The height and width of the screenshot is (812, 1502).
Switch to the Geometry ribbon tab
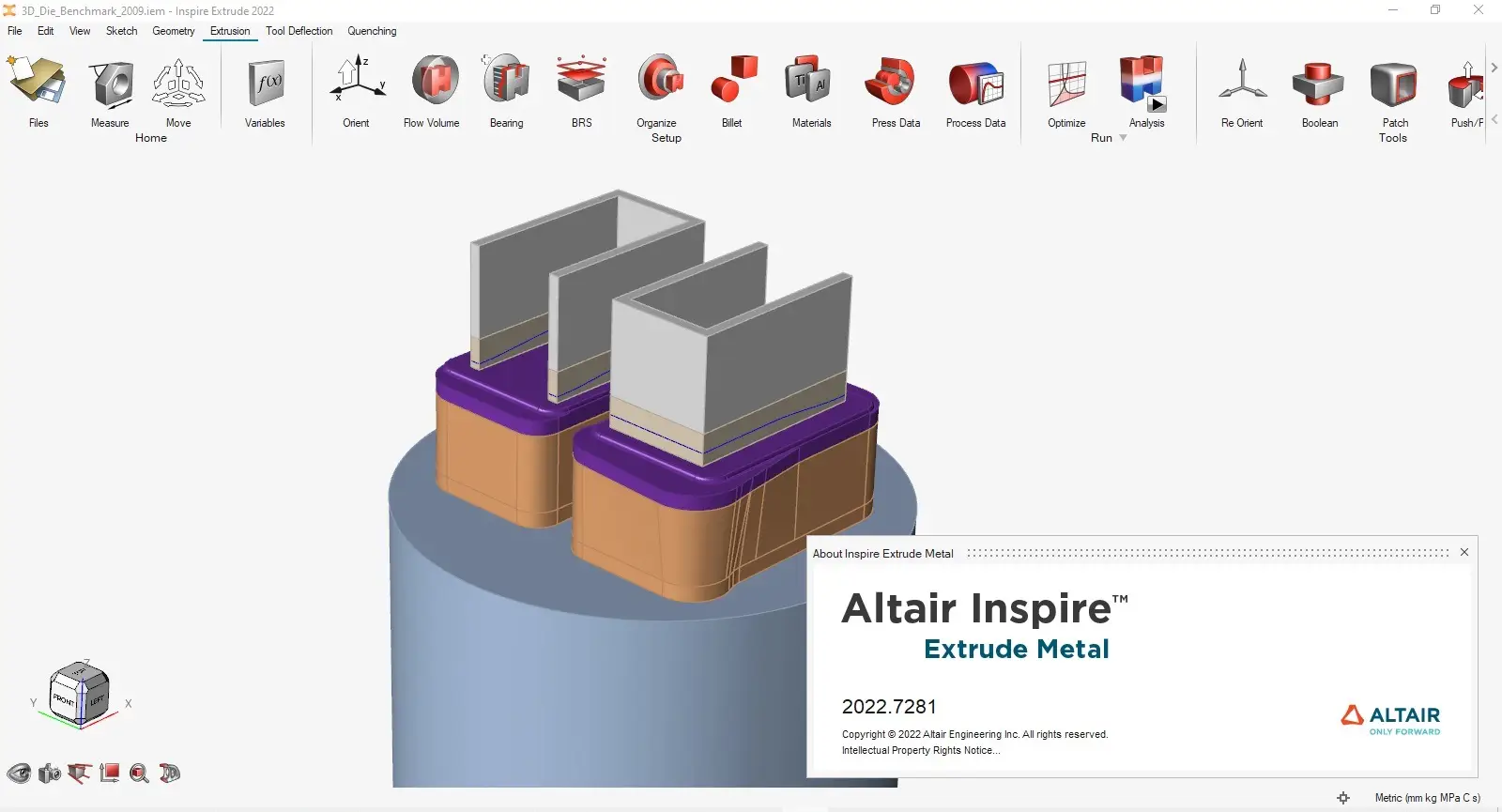[174, 31]
